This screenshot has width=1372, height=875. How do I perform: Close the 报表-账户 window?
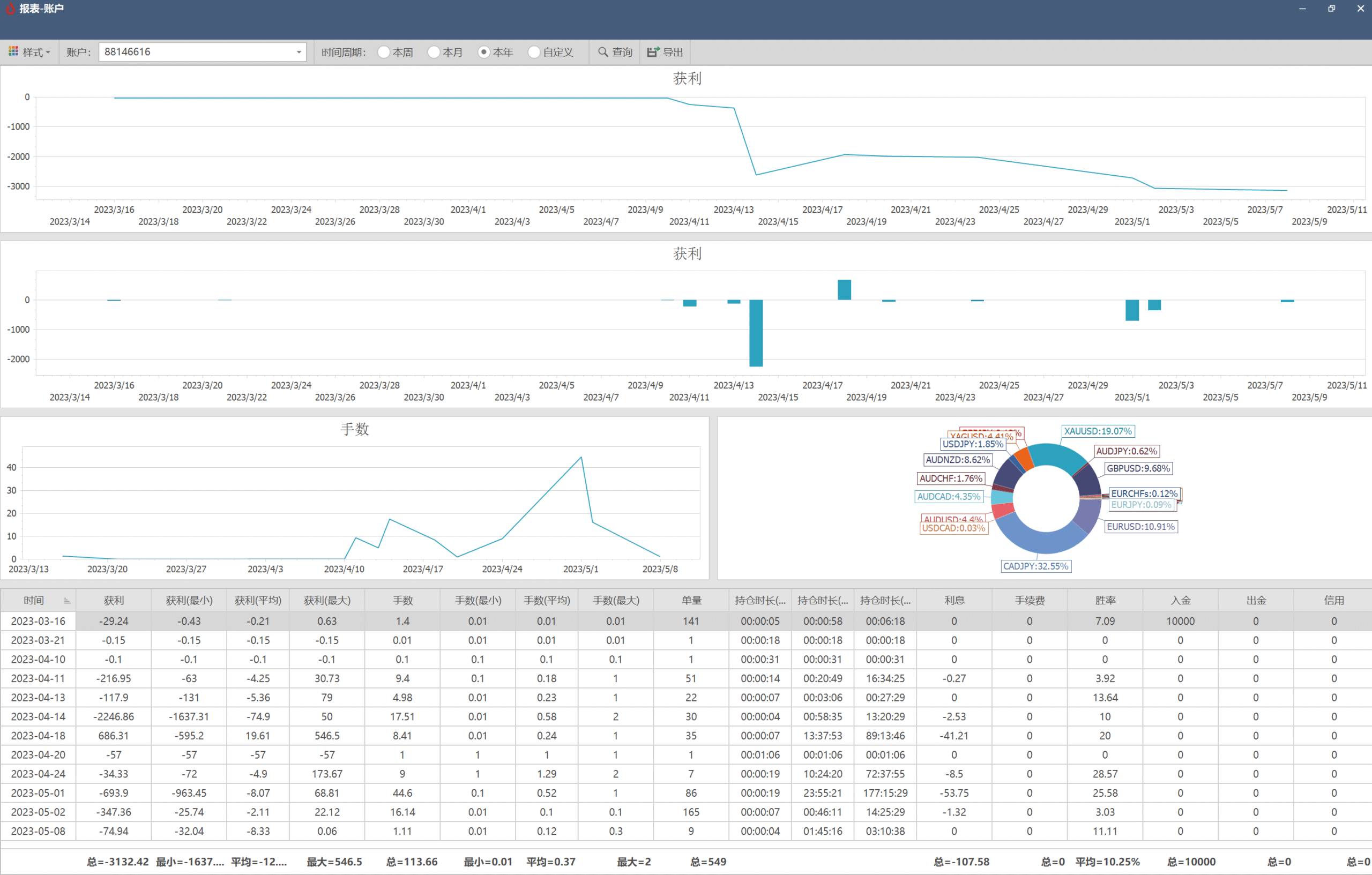click(1361, 9)
